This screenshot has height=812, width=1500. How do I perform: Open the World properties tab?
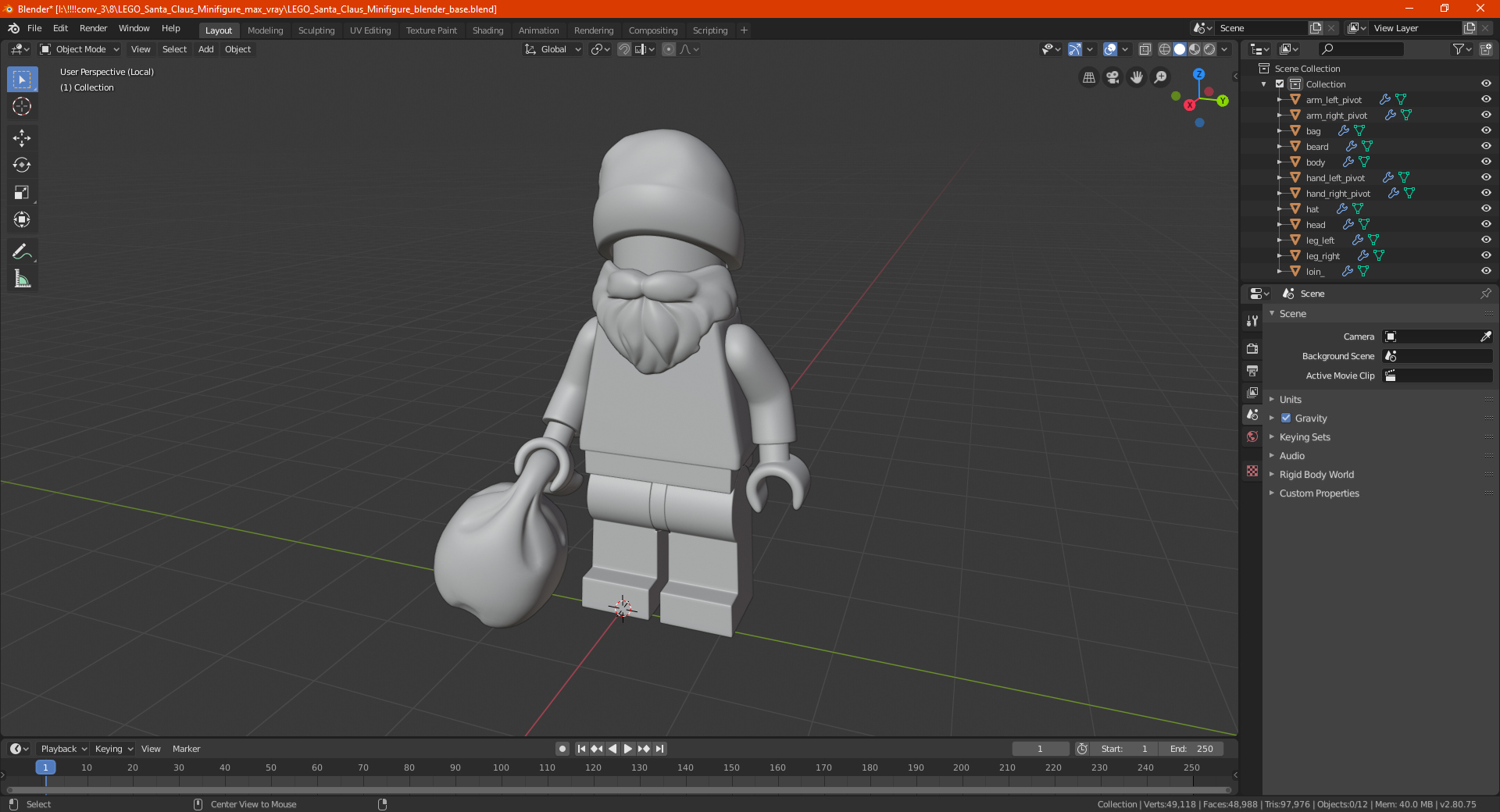pos(1252,436)
